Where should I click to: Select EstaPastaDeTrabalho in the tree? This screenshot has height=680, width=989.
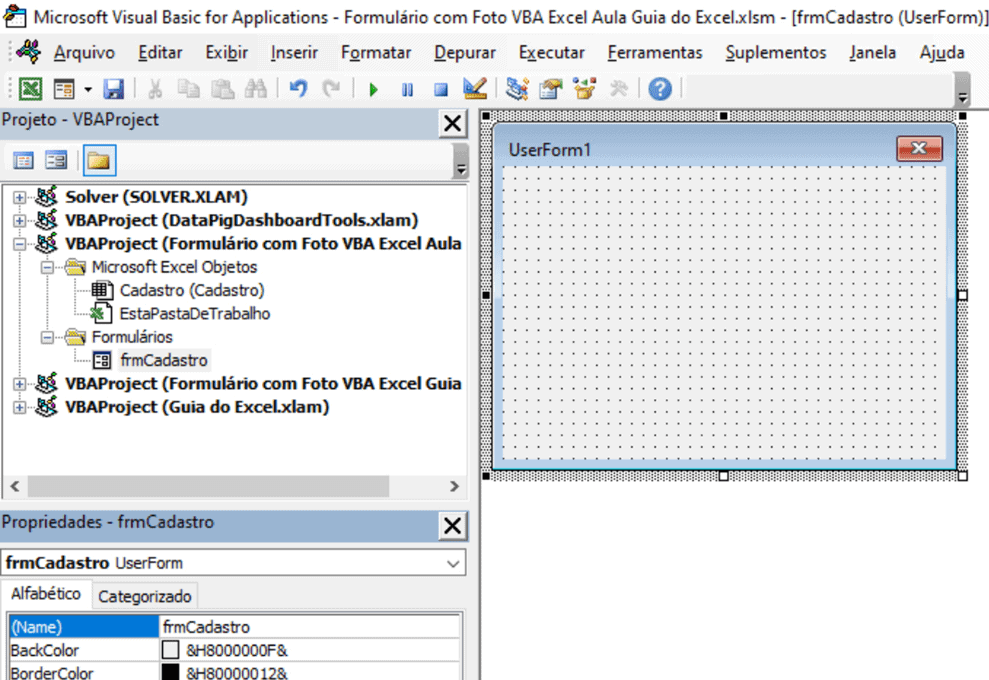pyautogui.click(x=195, y=314)
